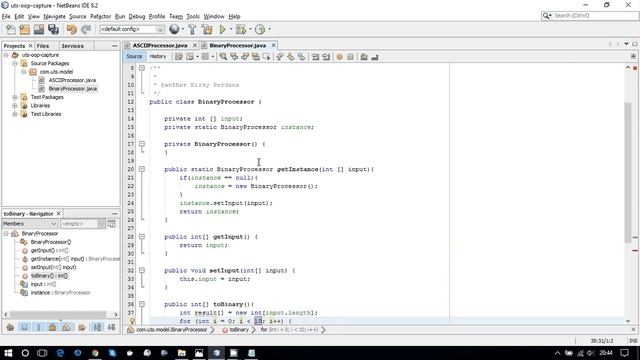This screenshot has width=640, height=360.
Task: Click the New File toolbar icon
Action: [11, 29]
